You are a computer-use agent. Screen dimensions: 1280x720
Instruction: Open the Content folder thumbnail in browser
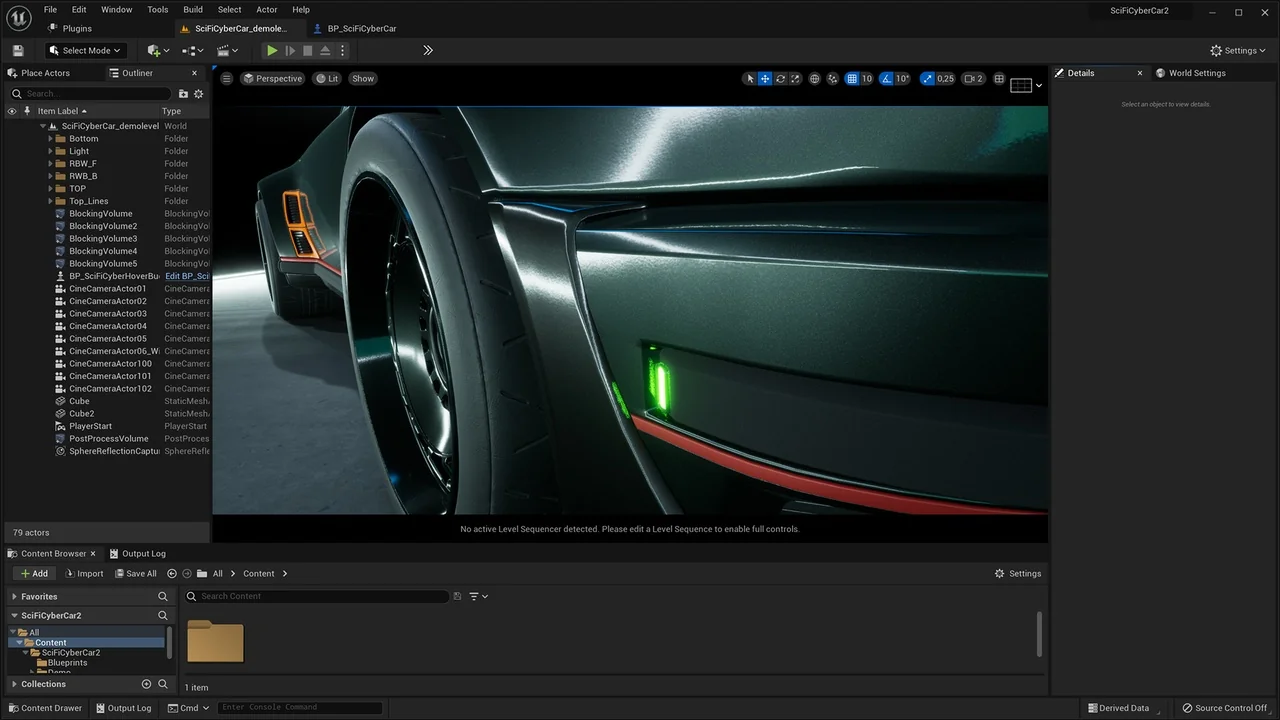pyautogui.click(x=214, y=640)
